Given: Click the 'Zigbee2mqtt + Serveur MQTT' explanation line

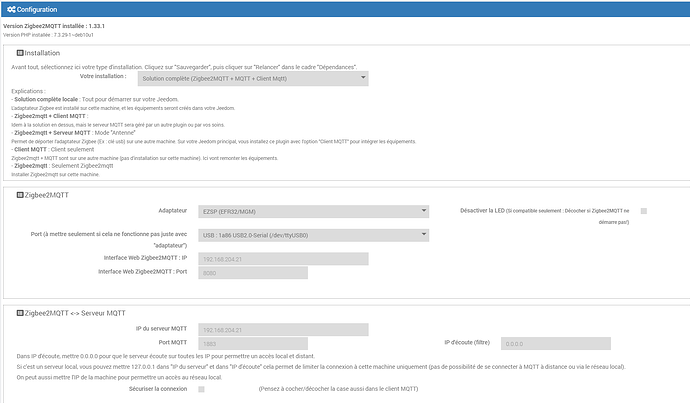Looking at the screenshot, I should pyautogui.click(x=73, y=132).
